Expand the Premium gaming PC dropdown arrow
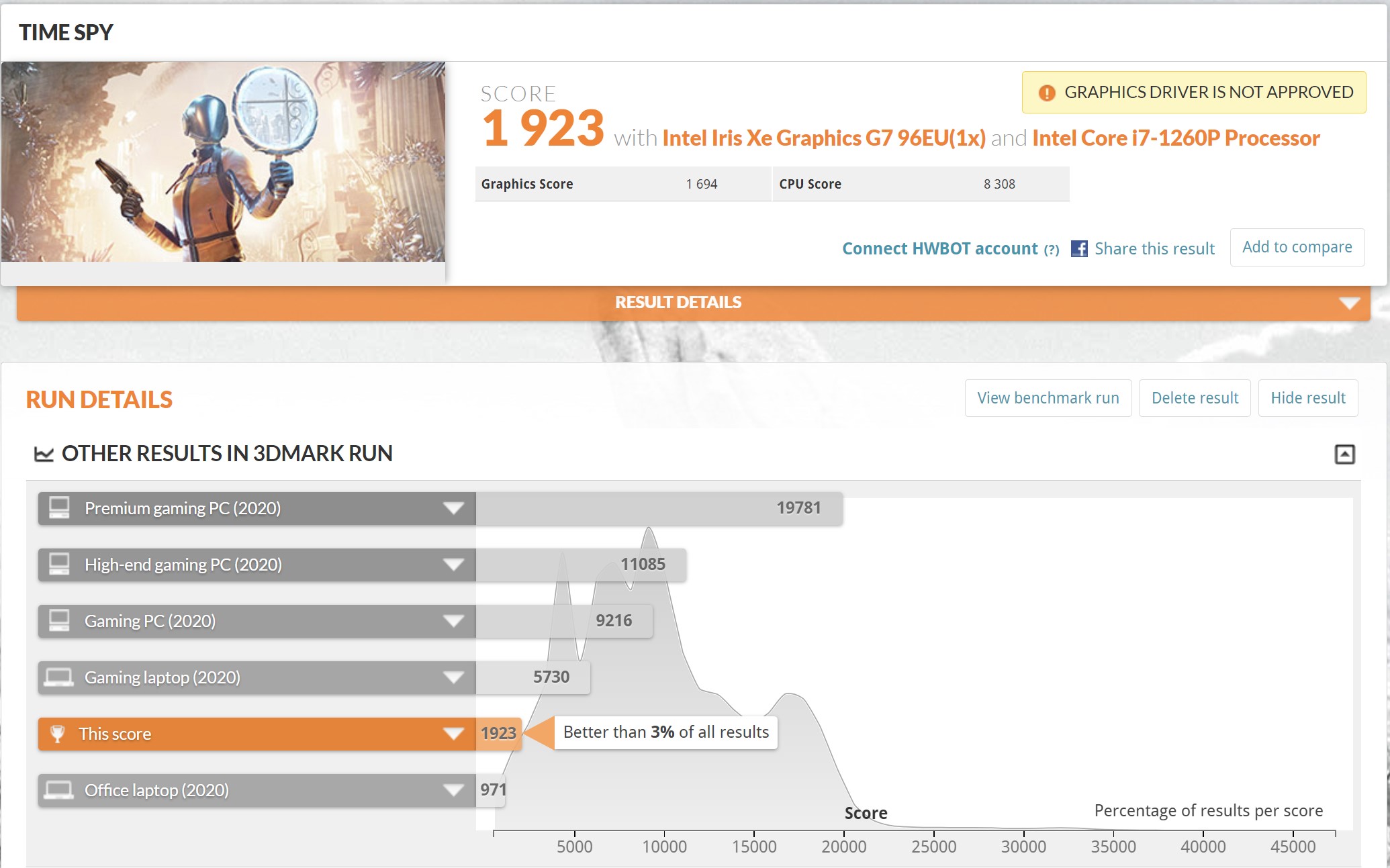1390x868 pixels. point(454,508)
